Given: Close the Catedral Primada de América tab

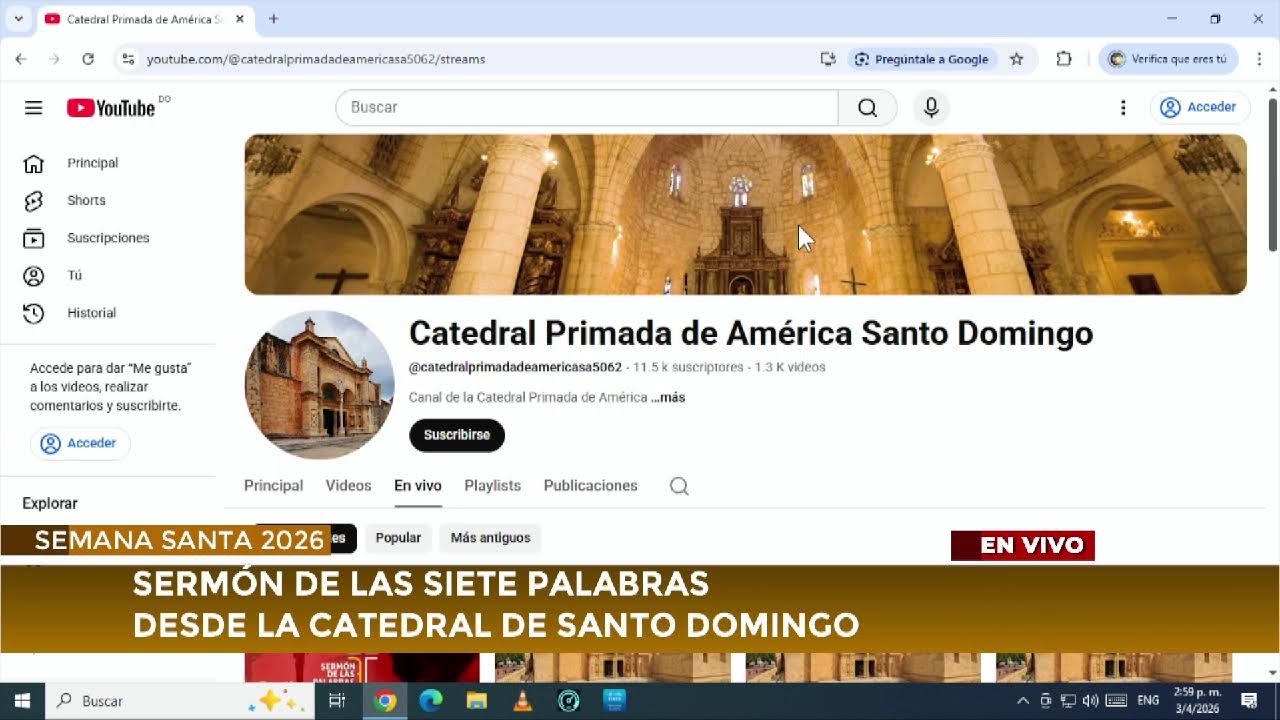Looking at the screenshot, I should tap(240, 19).
